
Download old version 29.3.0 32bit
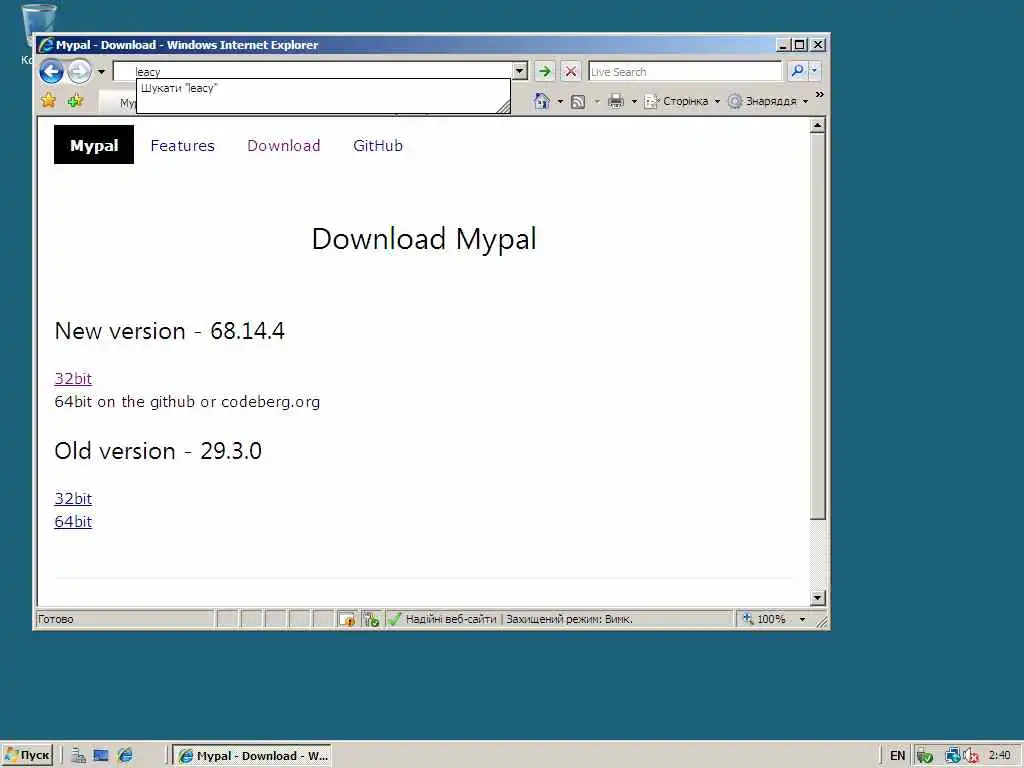(x=73, y=499)
